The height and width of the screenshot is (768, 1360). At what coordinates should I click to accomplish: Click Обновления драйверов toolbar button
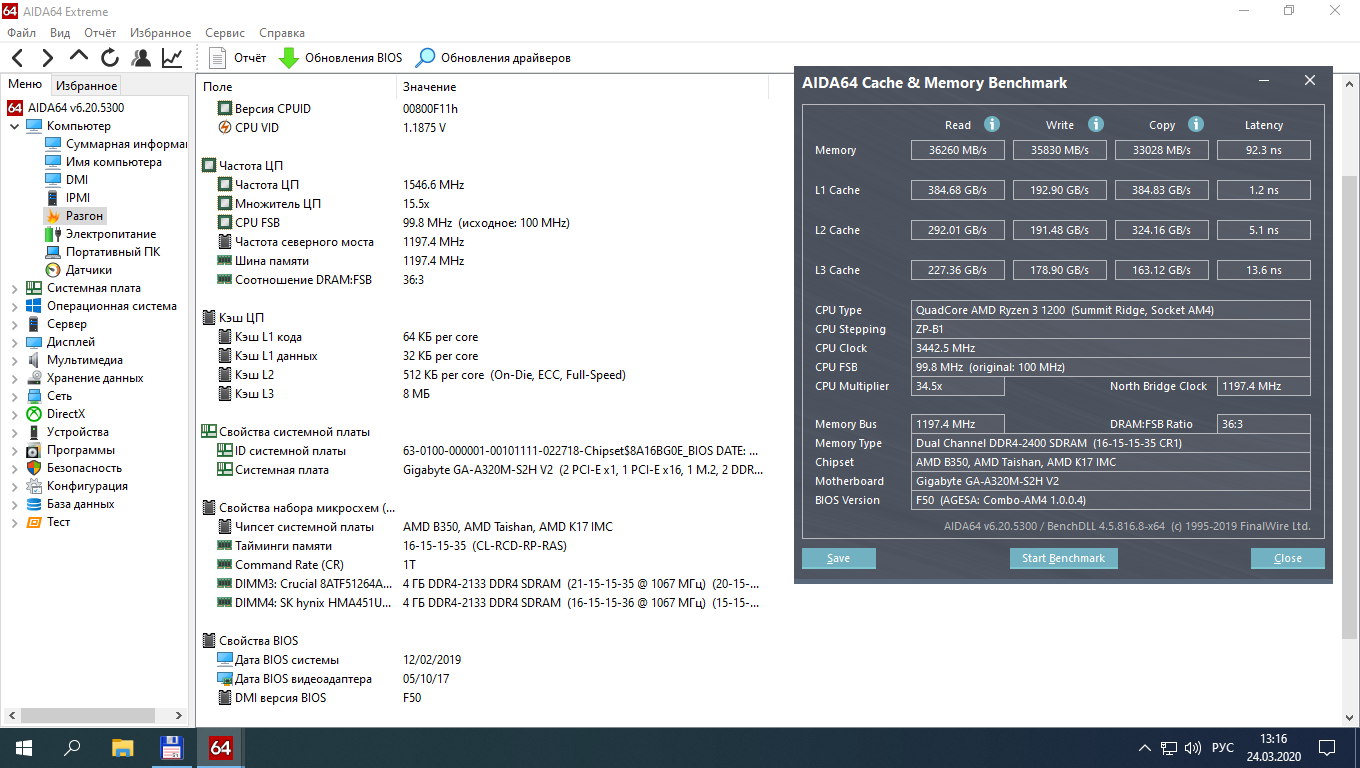493,58
